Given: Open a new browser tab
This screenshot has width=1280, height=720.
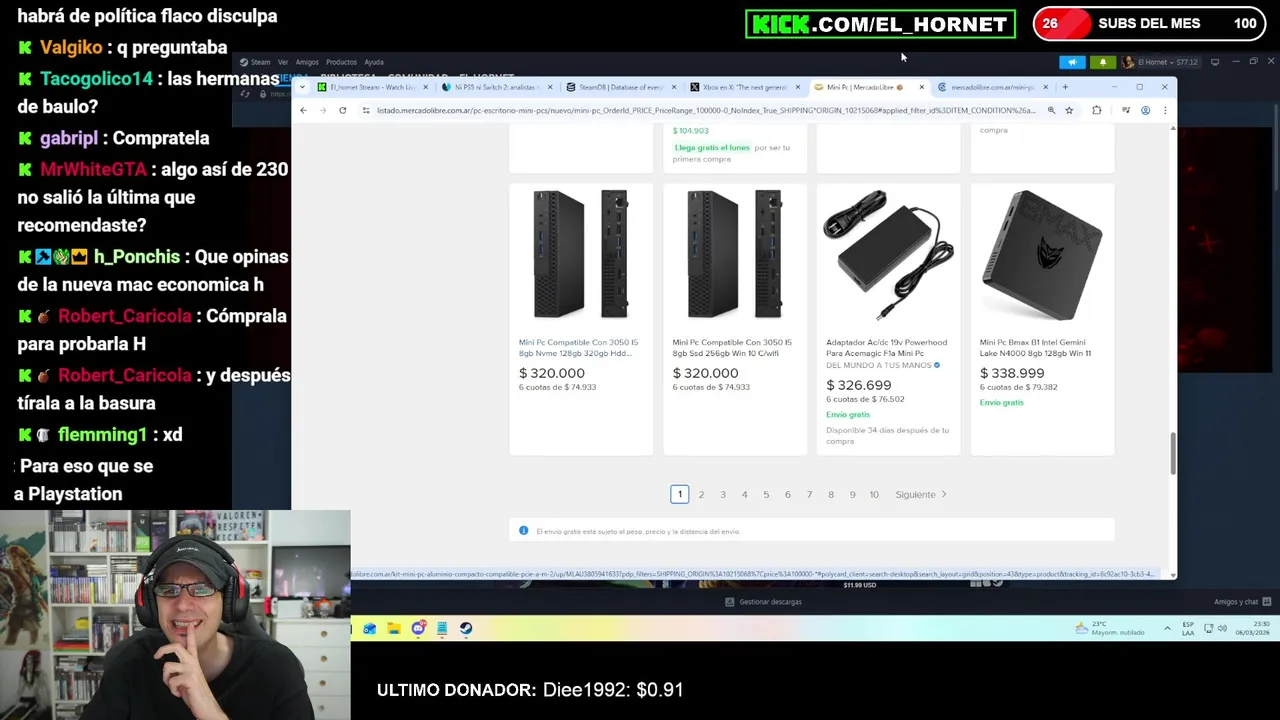Looking at the screenshot, I should point(1065,87).
